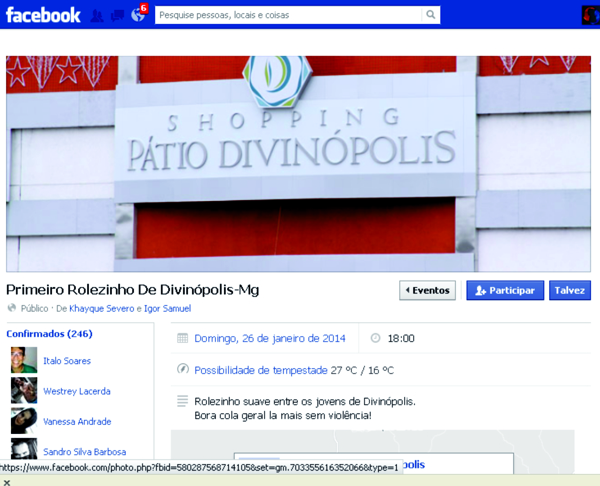This screenshot has width=600, height=486.
Task: Click the description lines icon
Action: (183, 401)
